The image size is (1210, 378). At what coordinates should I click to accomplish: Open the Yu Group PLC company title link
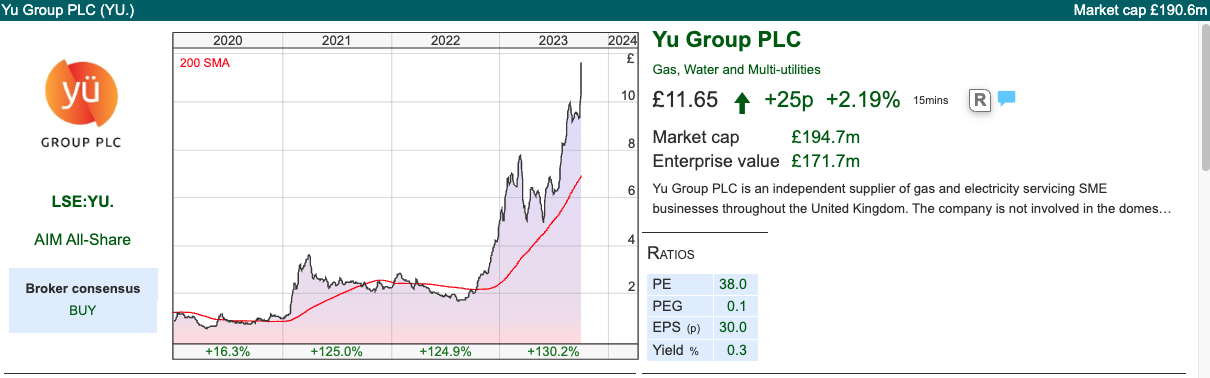[727, 40]
